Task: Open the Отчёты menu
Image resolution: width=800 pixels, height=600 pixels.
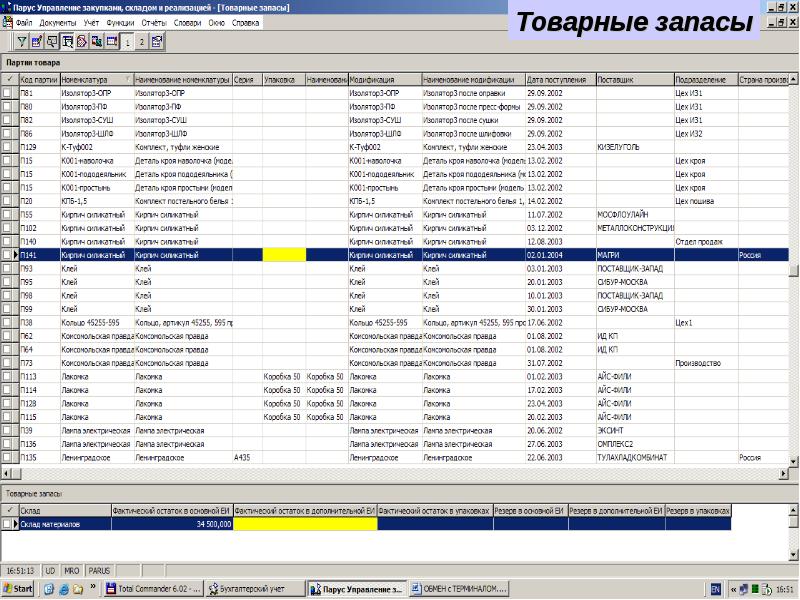Action: point(154,21)
